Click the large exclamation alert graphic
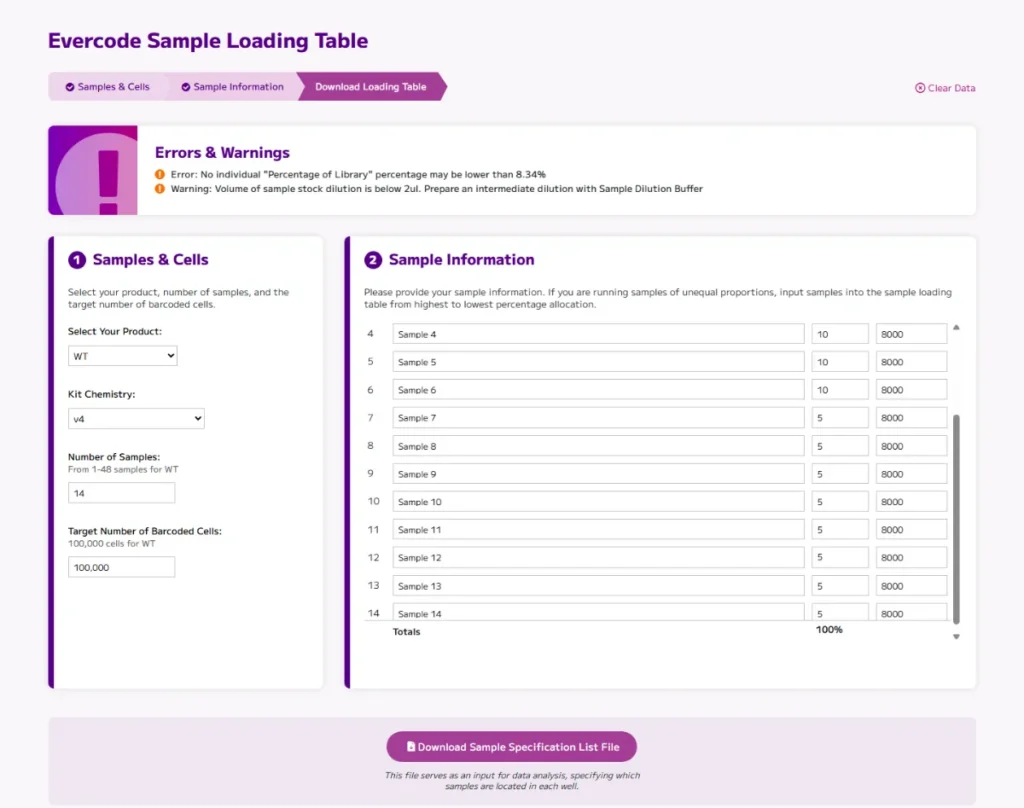This screenshot has width=1024, height=808. click(92, 170)
